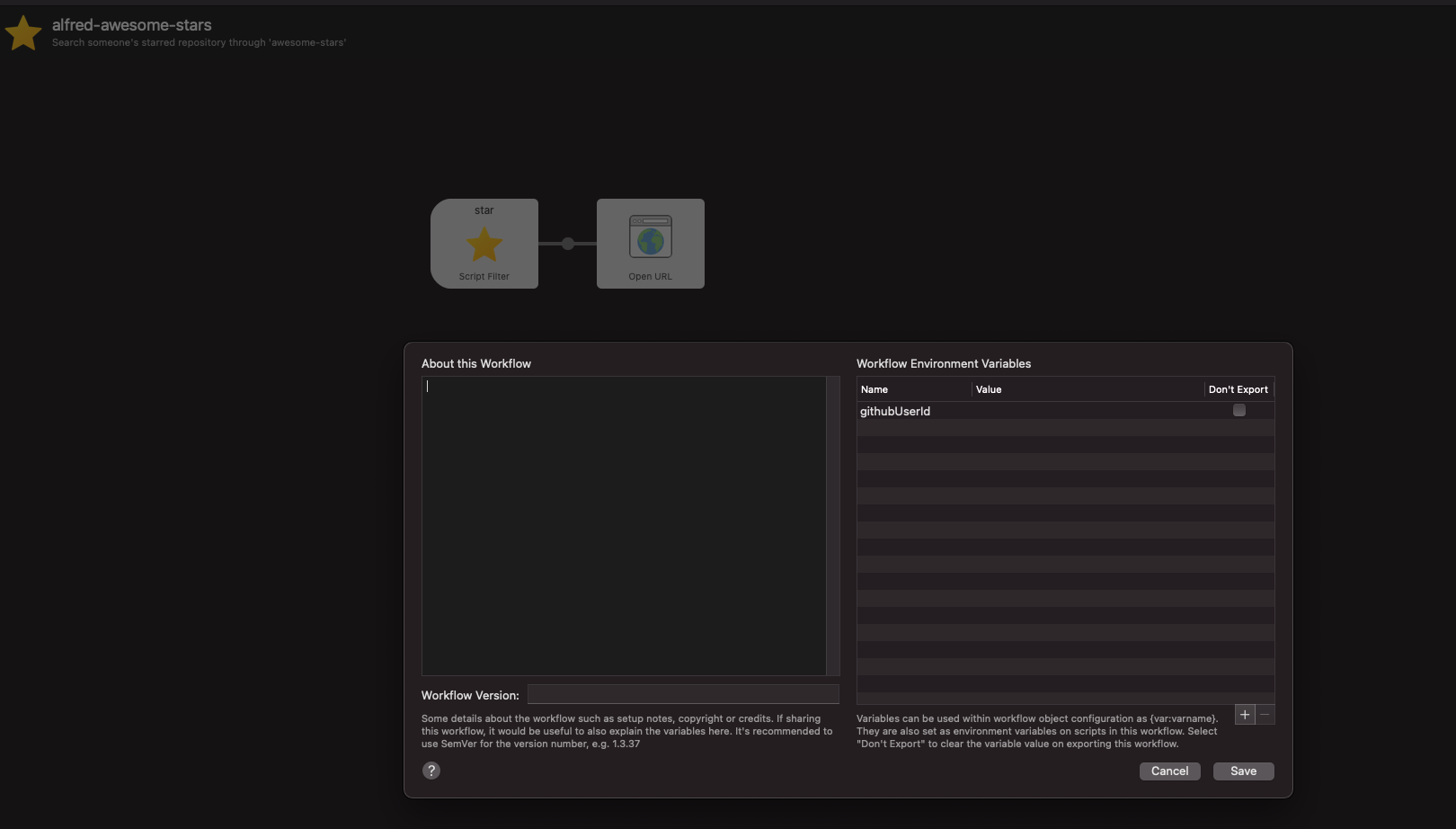Viewport: 1456px width, 829px height.
Task: Click the Name column header
Action: [914, 389]
